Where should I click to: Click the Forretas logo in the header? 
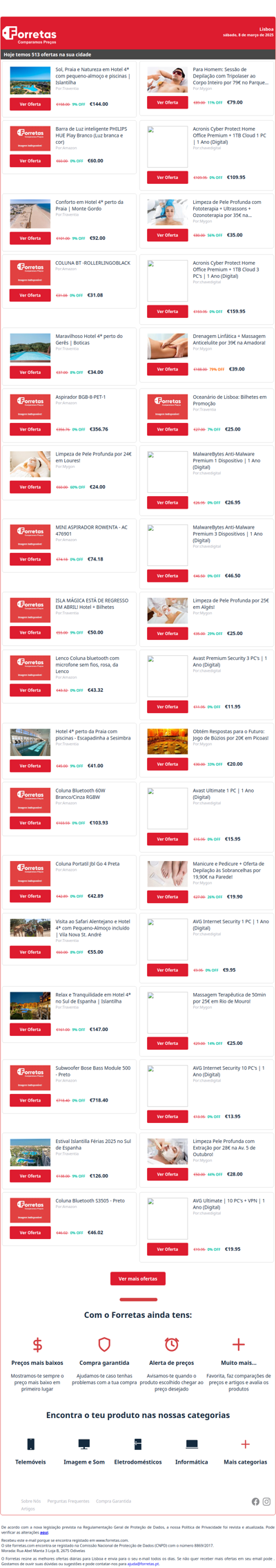click(30, 34)
